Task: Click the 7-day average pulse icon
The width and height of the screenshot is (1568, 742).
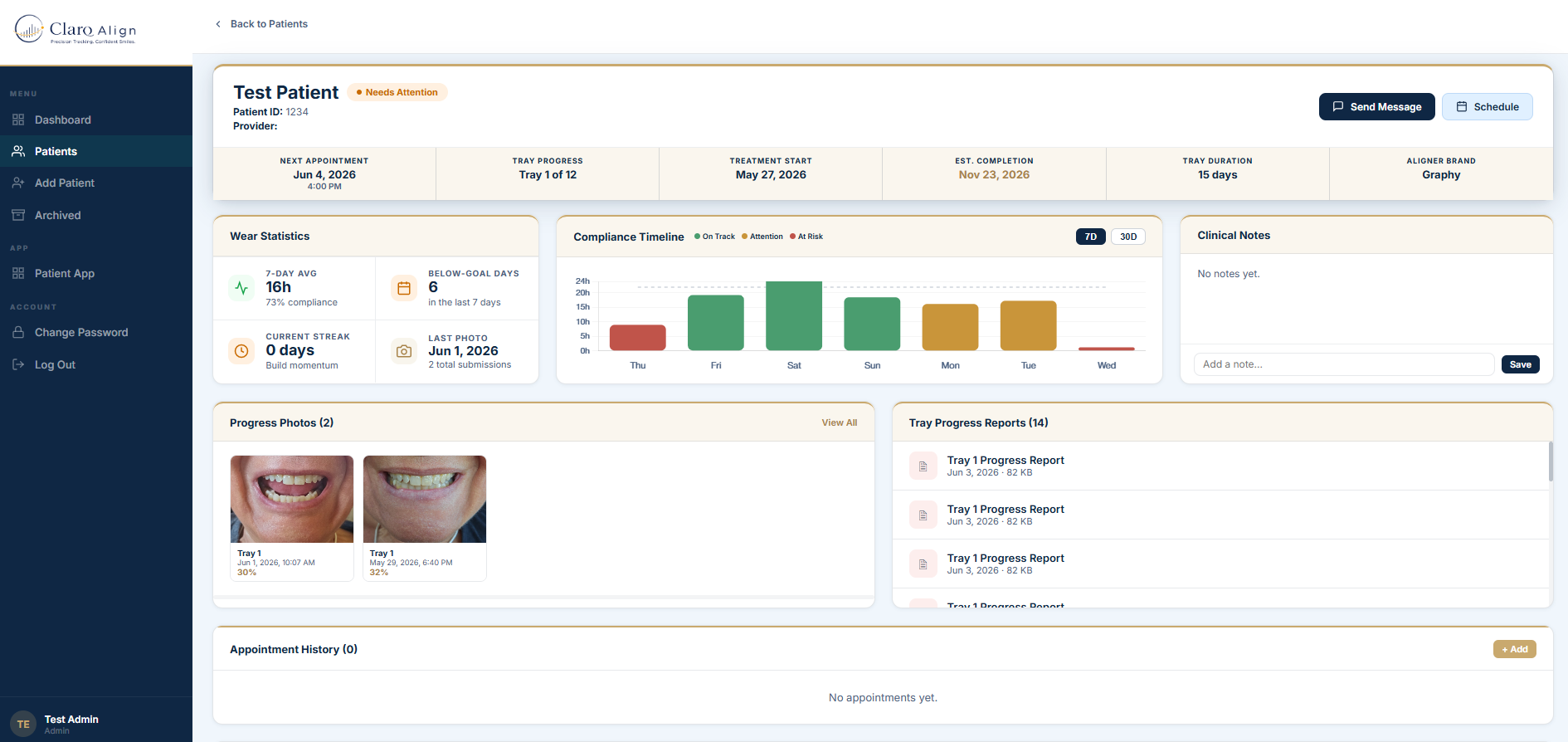Action: point(241,288)
